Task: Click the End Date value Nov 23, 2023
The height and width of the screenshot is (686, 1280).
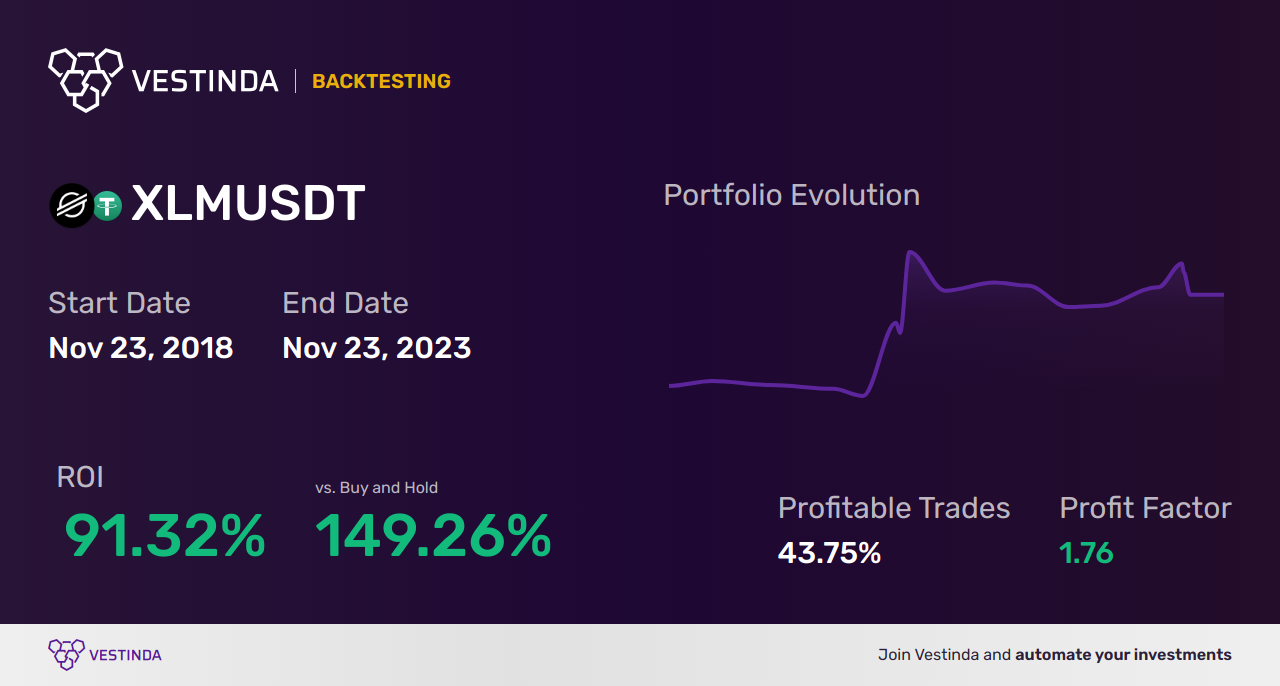Action: (377, 348)
